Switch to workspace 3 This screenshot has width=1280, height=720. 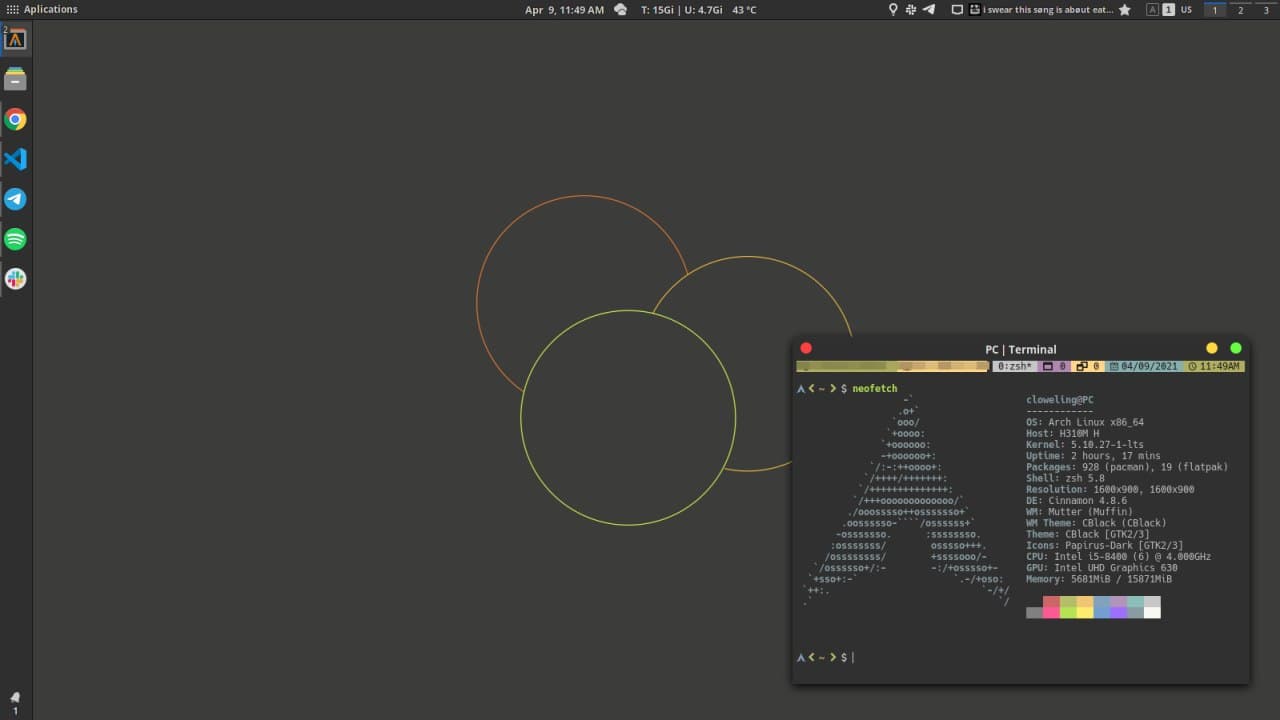(1266, 9)
